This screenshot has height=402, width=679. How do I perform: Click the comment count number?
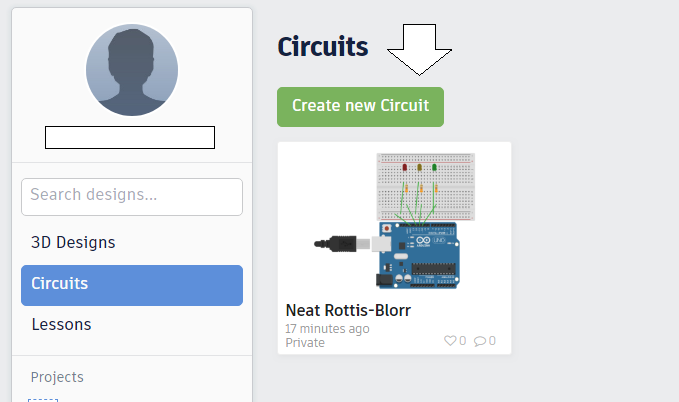click(492, 341)
